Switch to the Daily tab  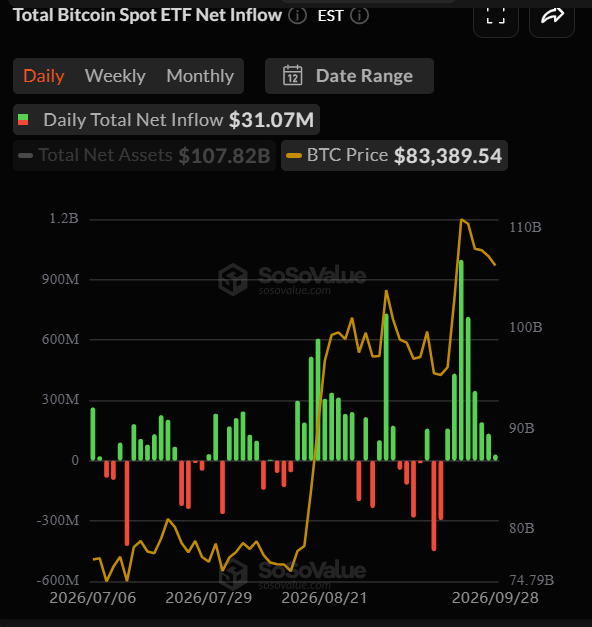point(44,76)
